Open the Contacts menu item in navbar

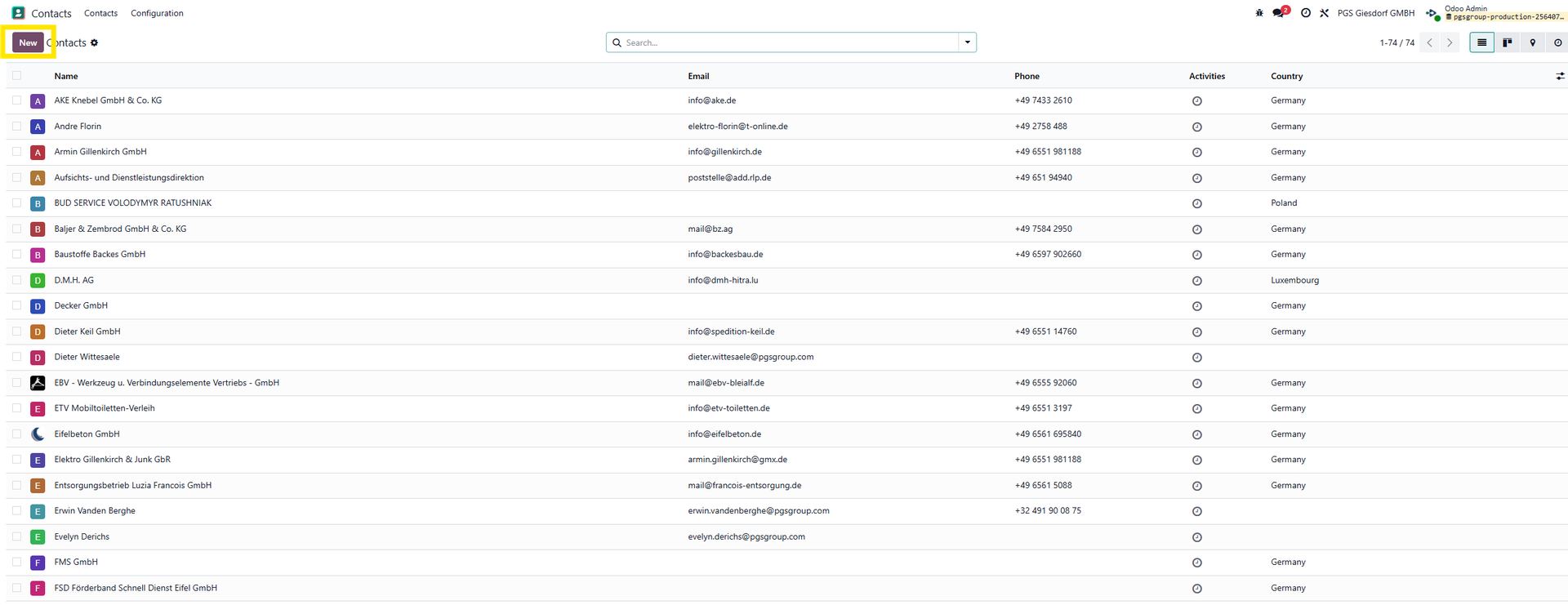point(100,13)
